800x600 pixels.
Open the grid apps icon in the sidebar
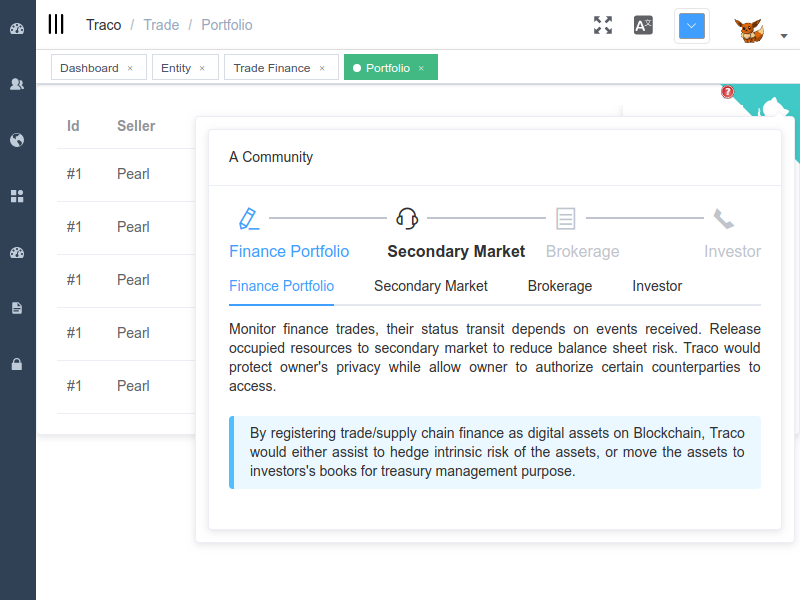pyautogui.click(x=17, y=196)
